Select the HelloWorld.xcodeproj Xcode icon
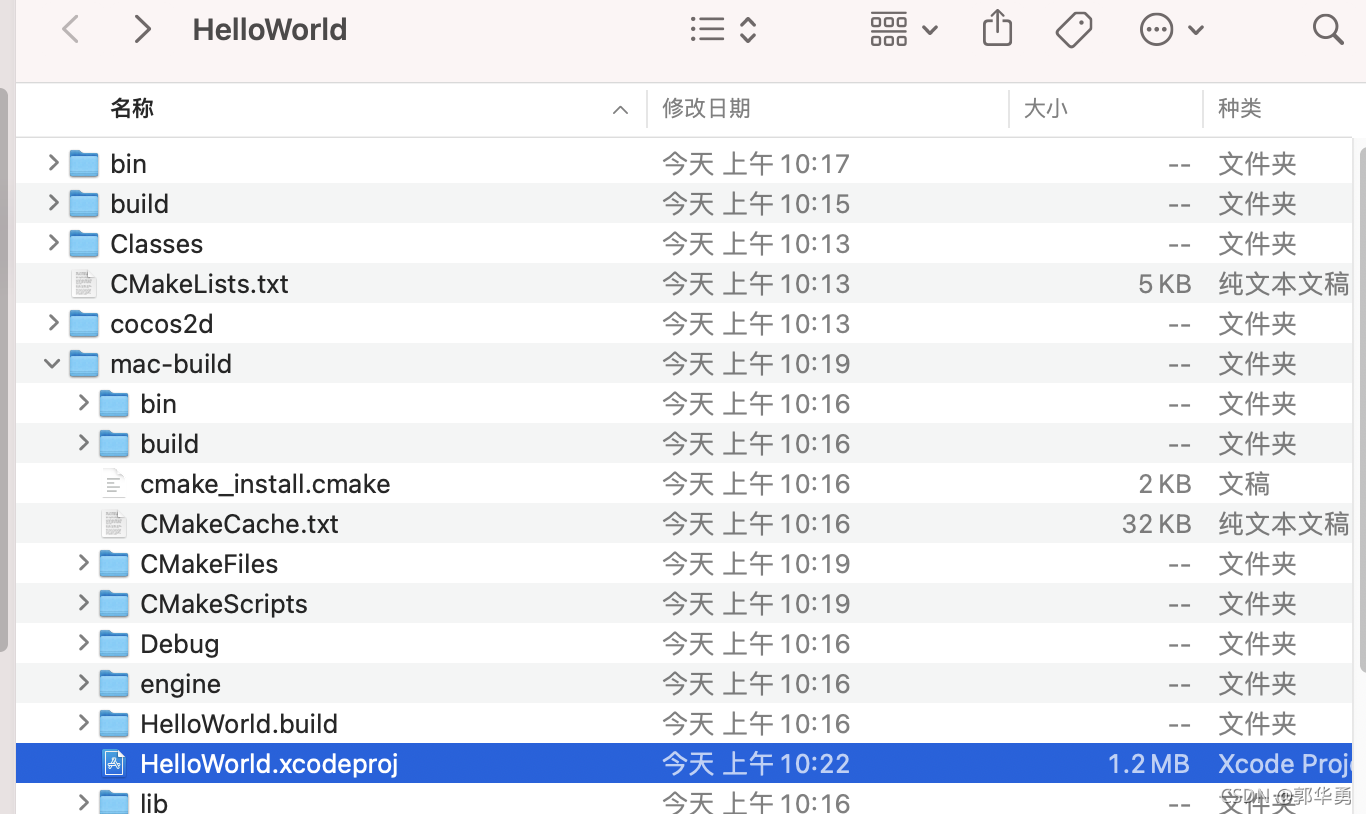This screenshot has width=1366, height=814. [x=114, y=764]
